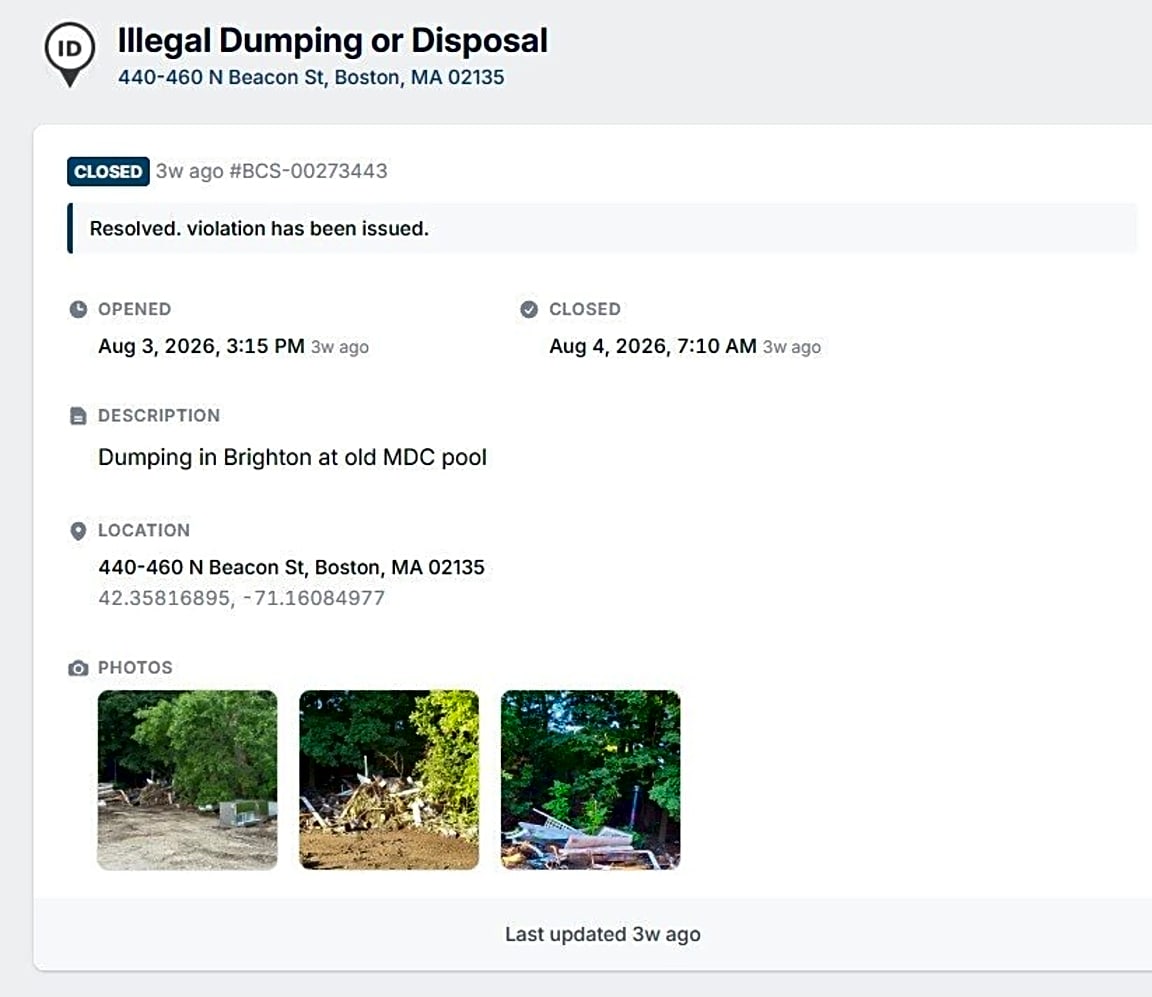
Task: Click case number #BCS-00273443
Action: tap(309, 171)
